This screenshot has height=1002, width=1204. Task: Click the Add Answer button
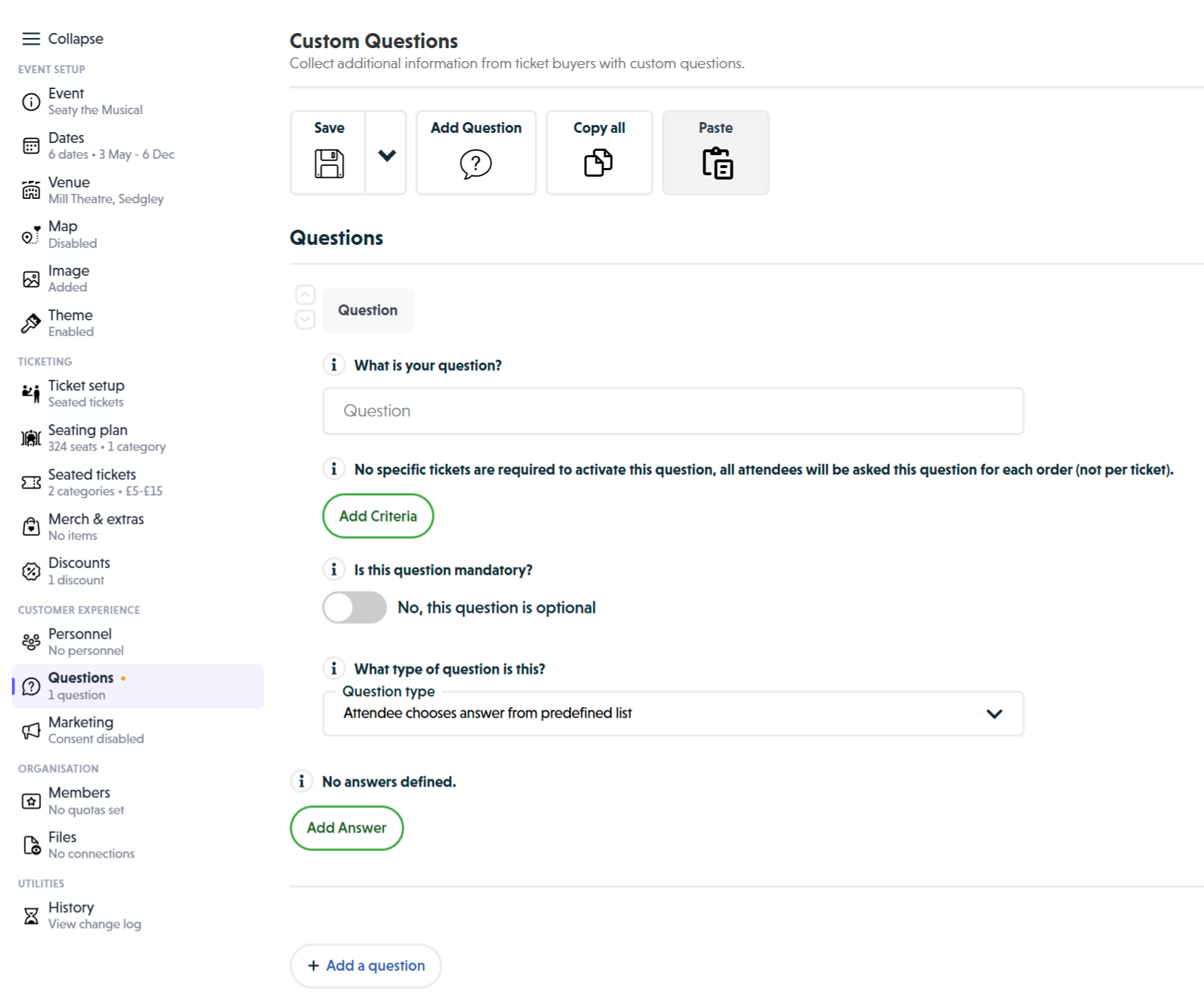346,827
